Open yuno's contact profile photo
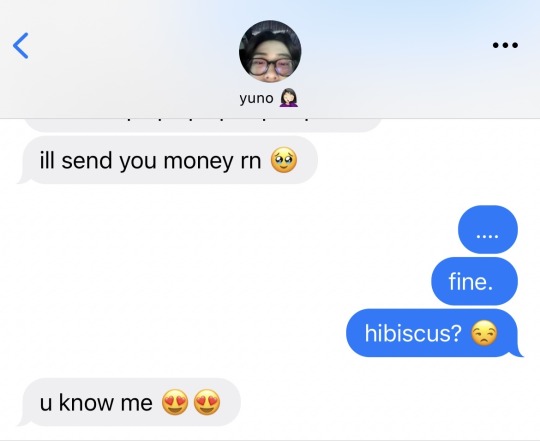The width and height of the screenshot is (540, 441). [x=270, y=51]
